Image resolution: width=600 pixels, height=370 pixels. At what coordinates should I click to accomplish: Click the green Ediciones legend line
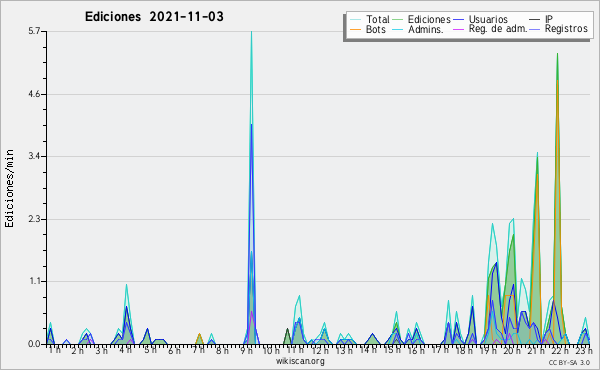coord(398,20)
